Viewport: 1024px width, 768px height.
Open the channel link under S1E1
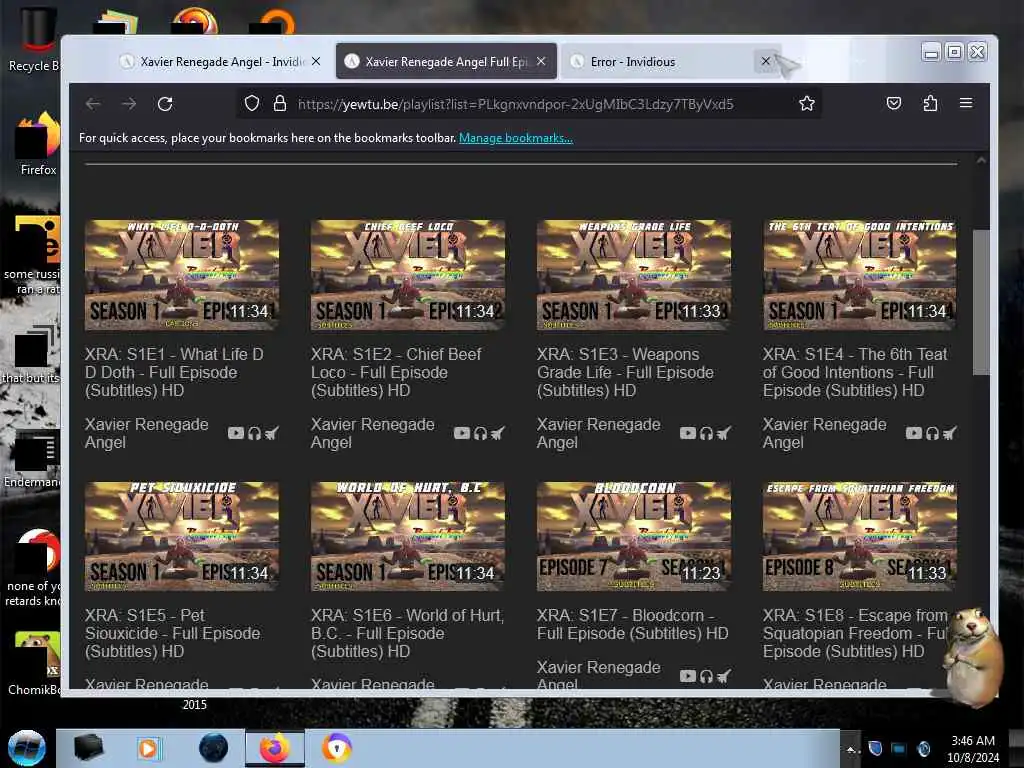(x=147, y=433)
